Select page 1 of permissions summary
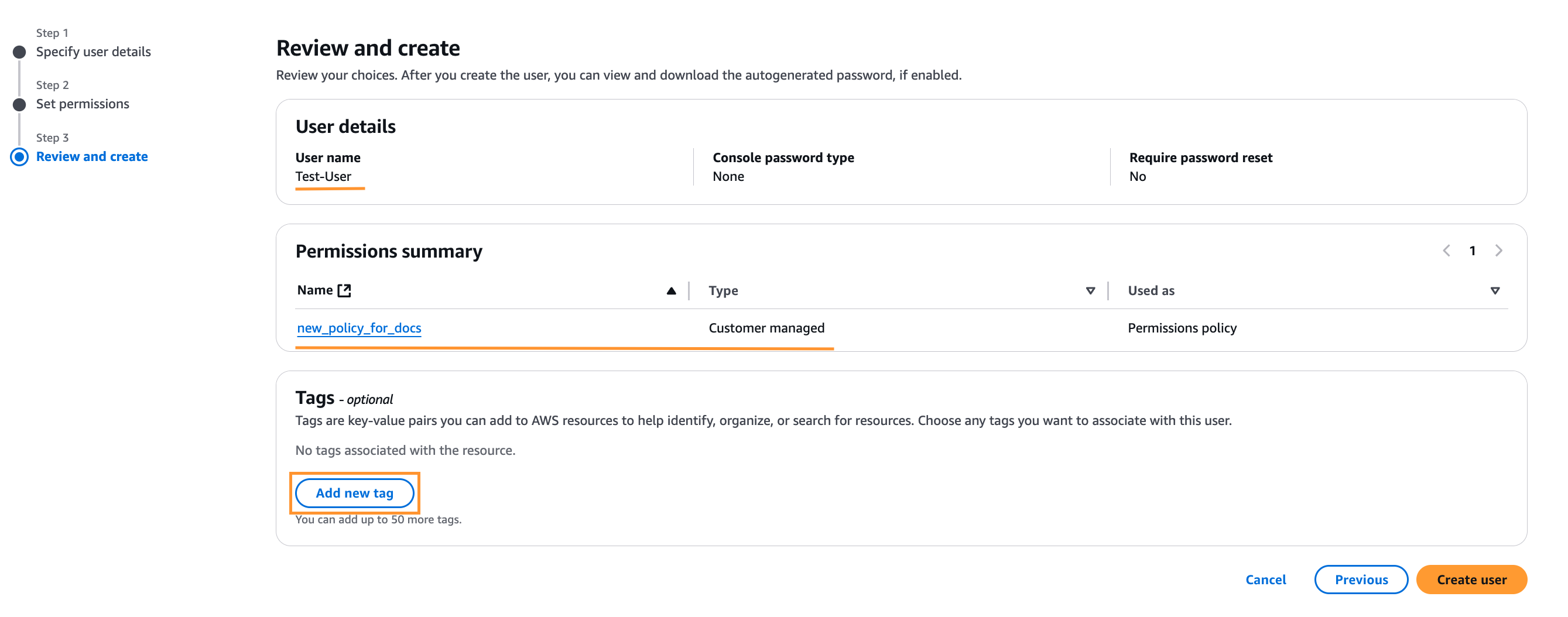 pyautogui.click(x=1473, y=251)
